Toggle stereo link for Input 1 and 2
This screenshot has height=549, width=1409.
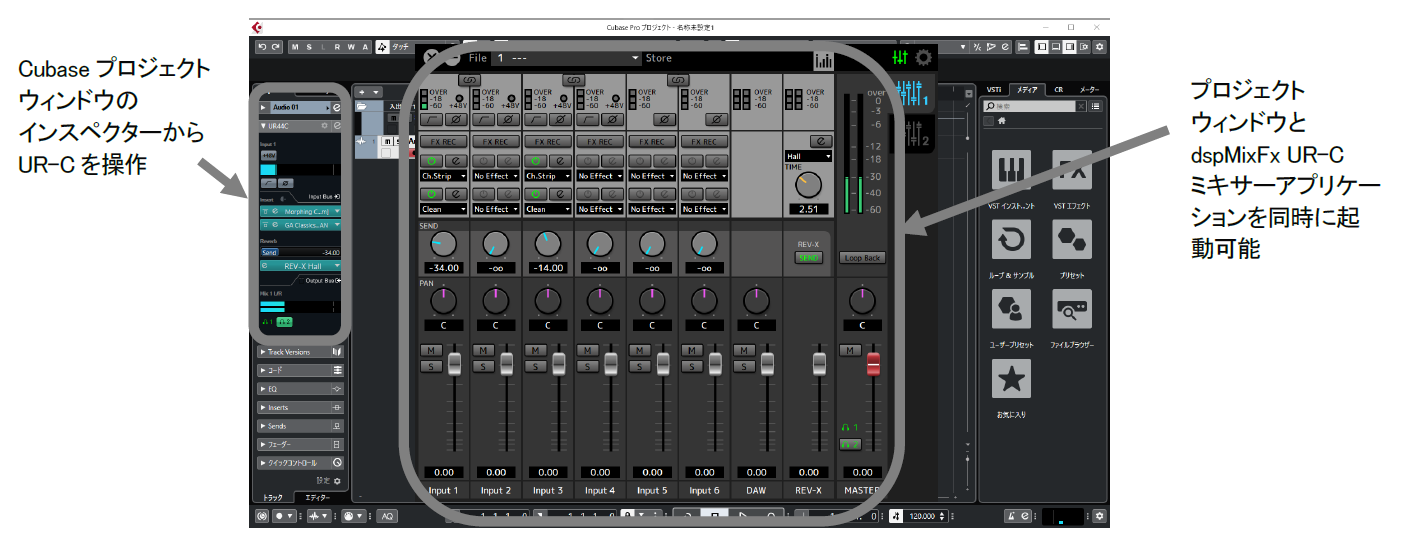pyautogui.click(x=469, y=78)
